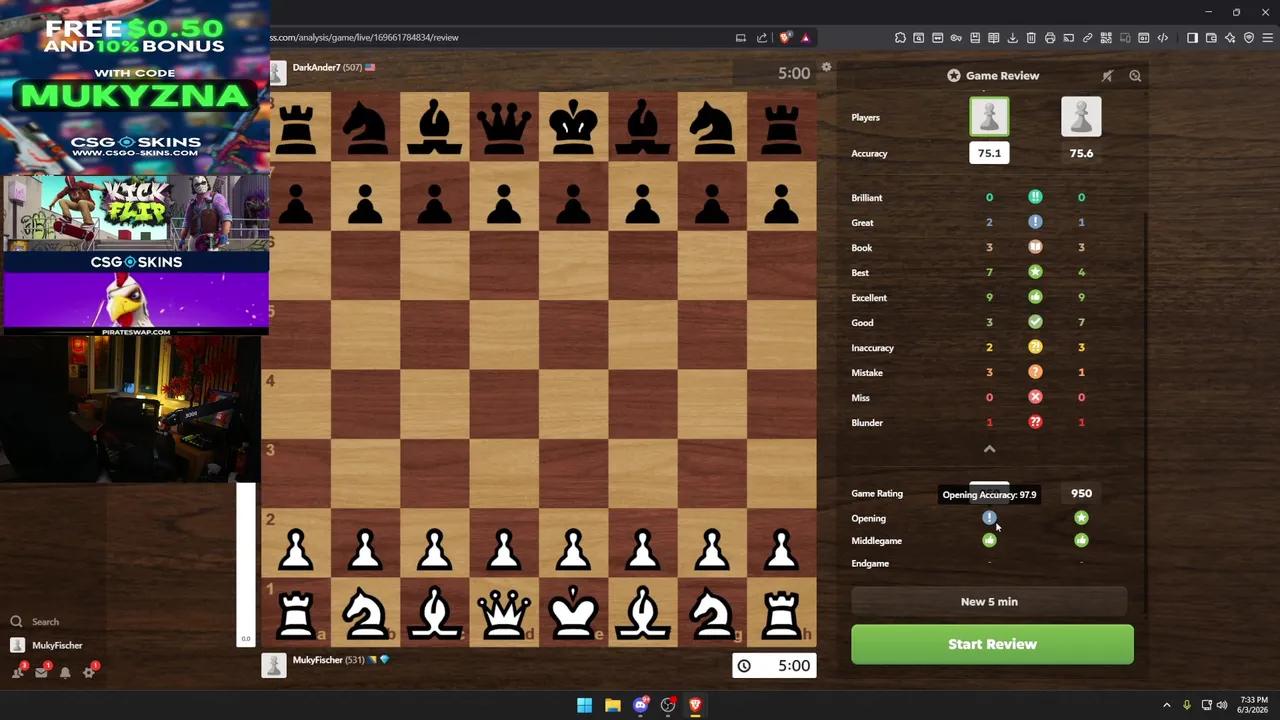
Task: Click the developer tools code icon
Action: pos(1163,38)
